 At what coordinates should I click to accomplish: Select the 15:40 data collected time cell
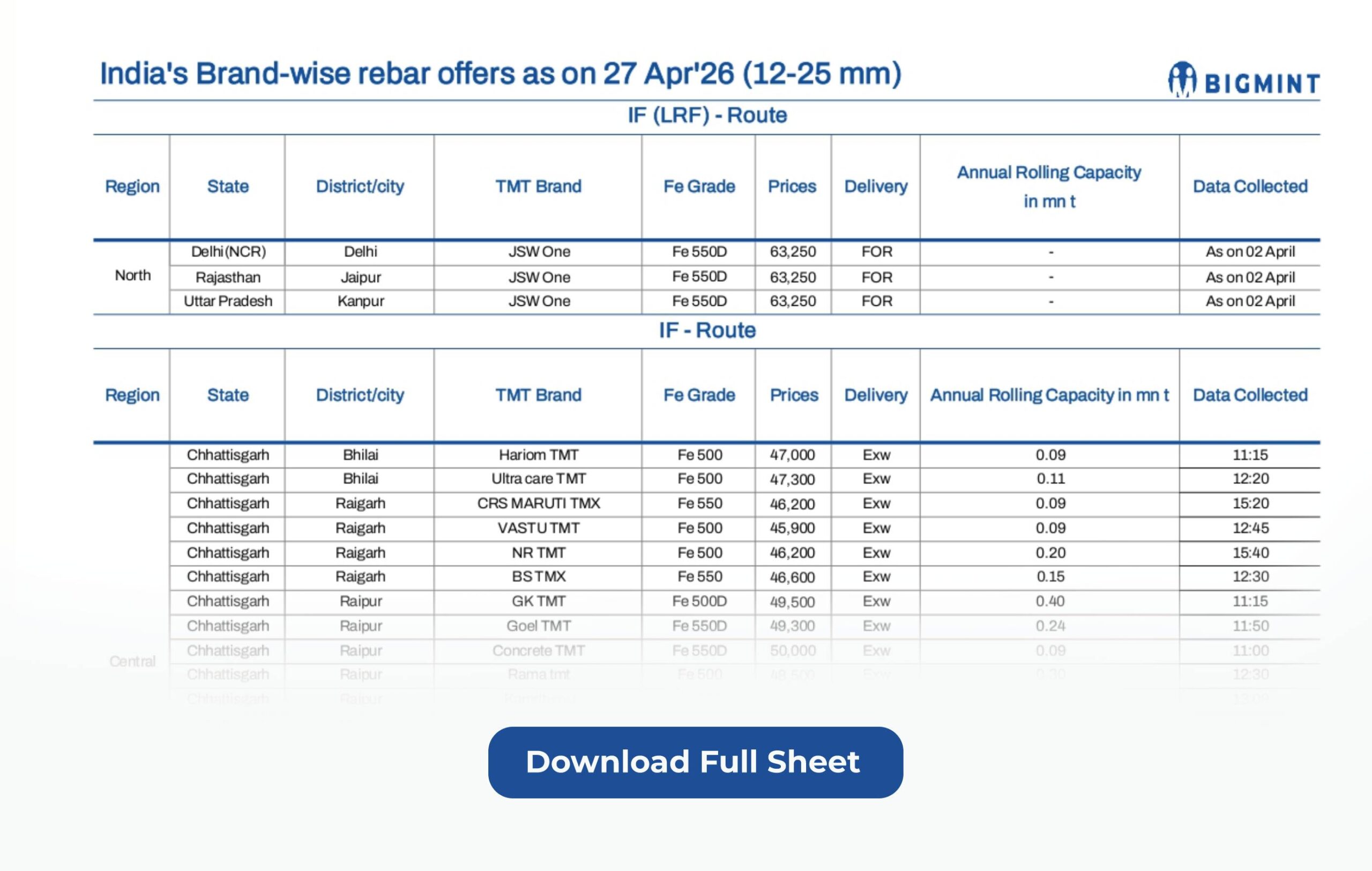click(1250, 553)
